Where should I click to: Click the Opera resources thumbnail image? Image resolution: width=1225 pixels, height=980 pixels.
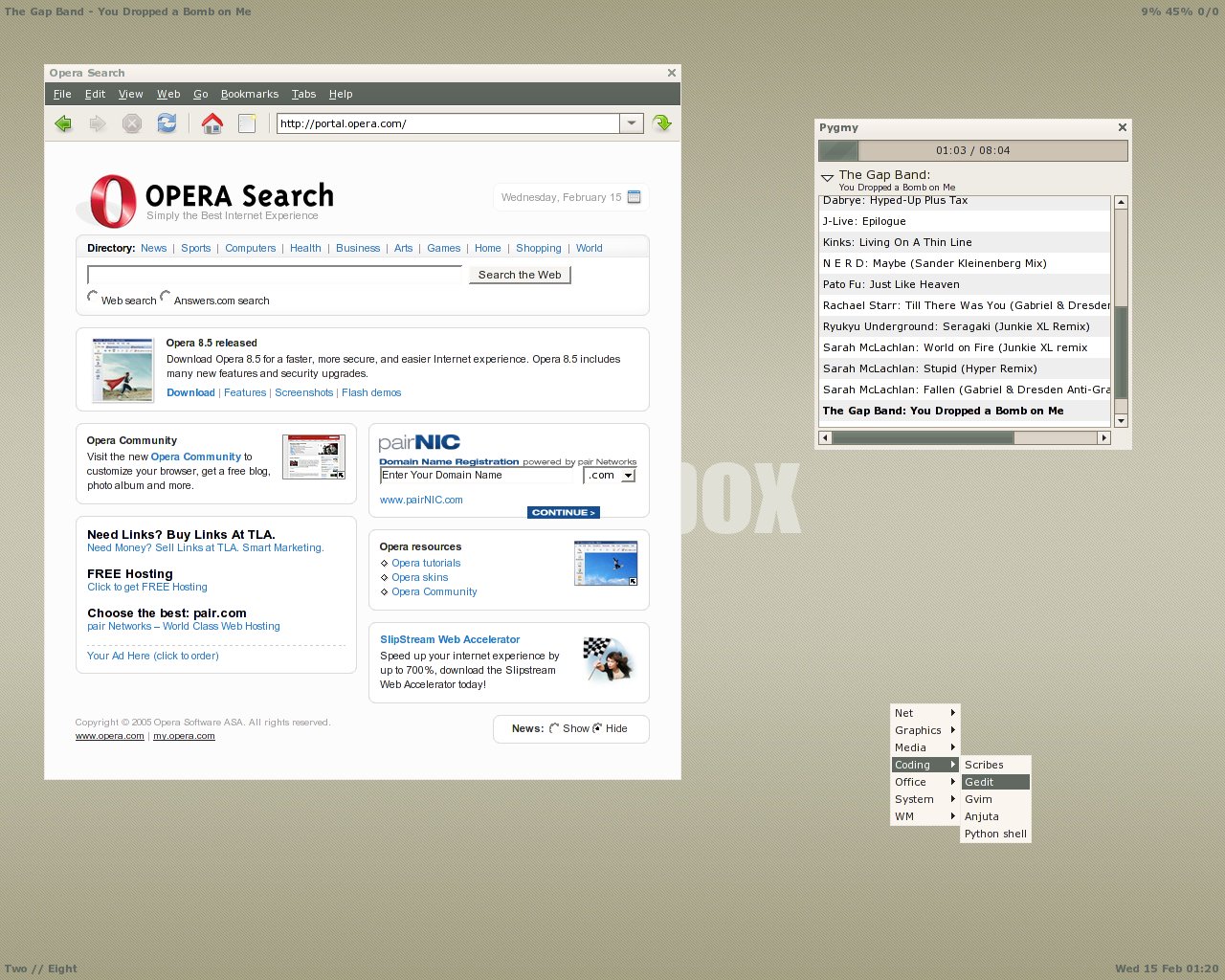(606, 563)
